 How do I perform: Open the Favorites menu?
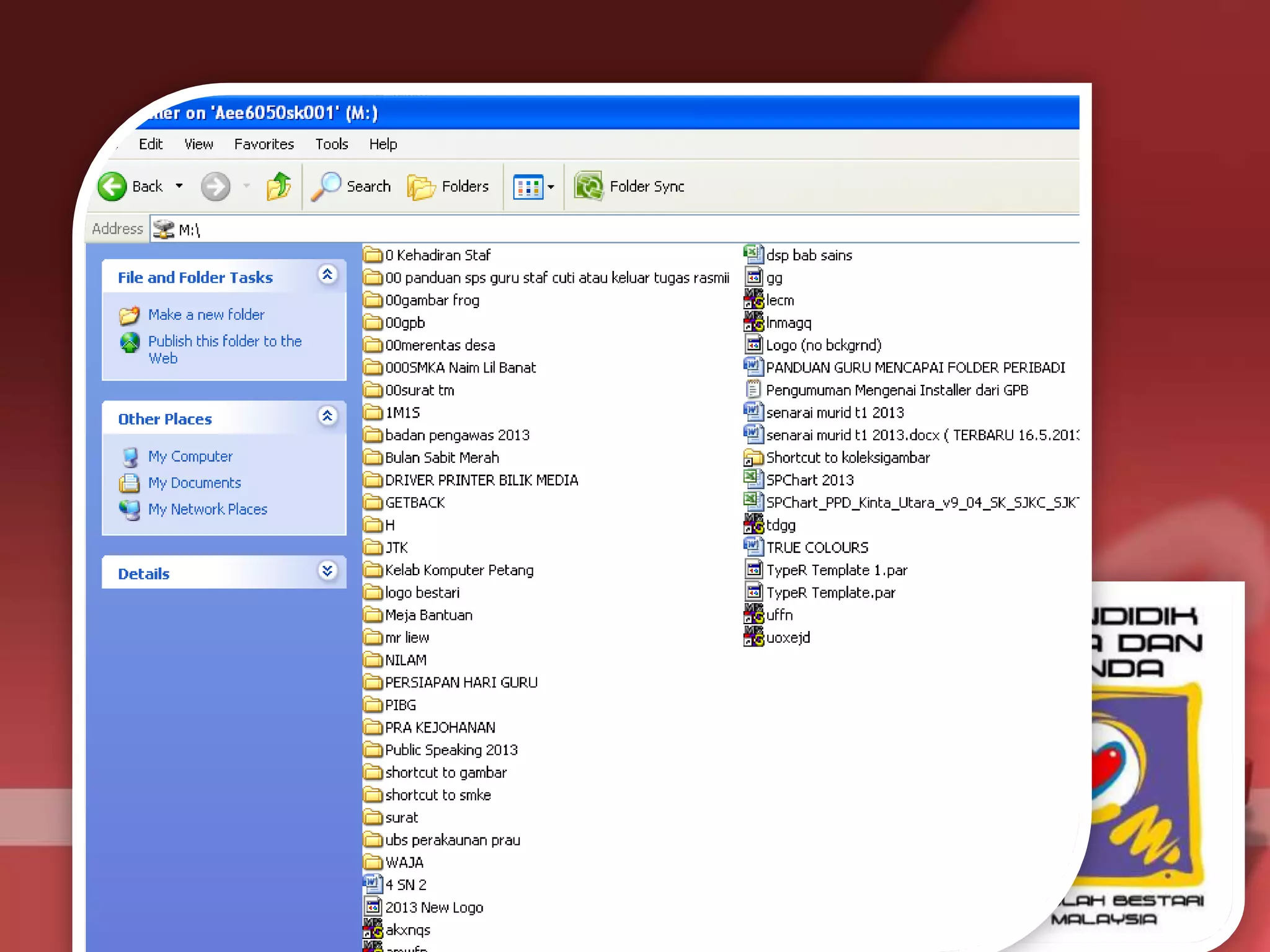pyautogui.click(x=264, y=144)
